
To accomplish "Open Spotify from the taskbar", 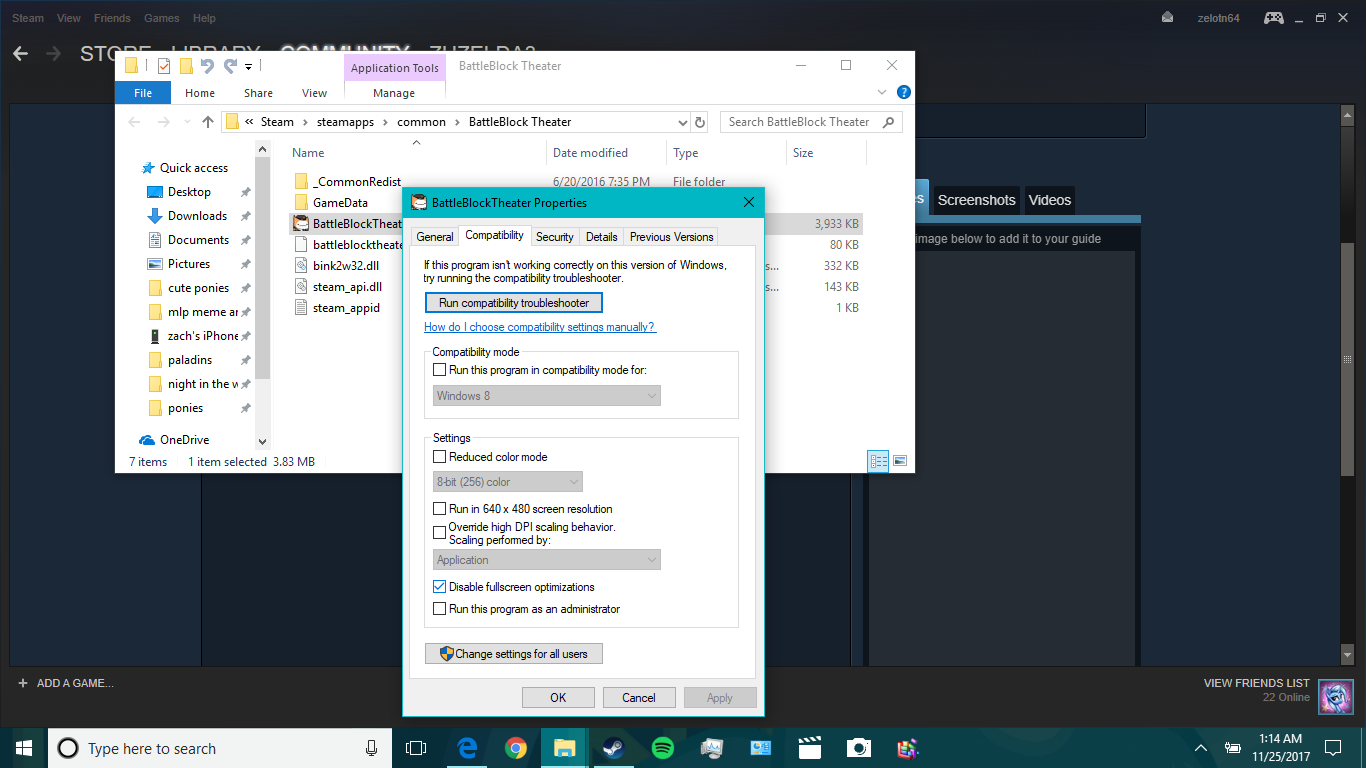I will [x=662, y=748].
